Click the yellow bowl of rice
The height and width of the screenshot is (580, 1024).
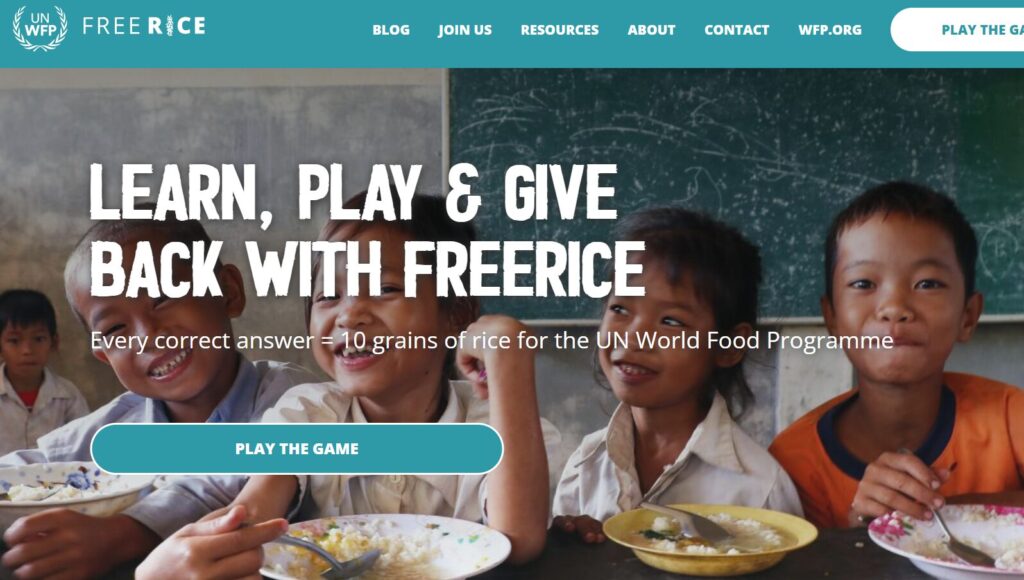click(x=710, y=538)
